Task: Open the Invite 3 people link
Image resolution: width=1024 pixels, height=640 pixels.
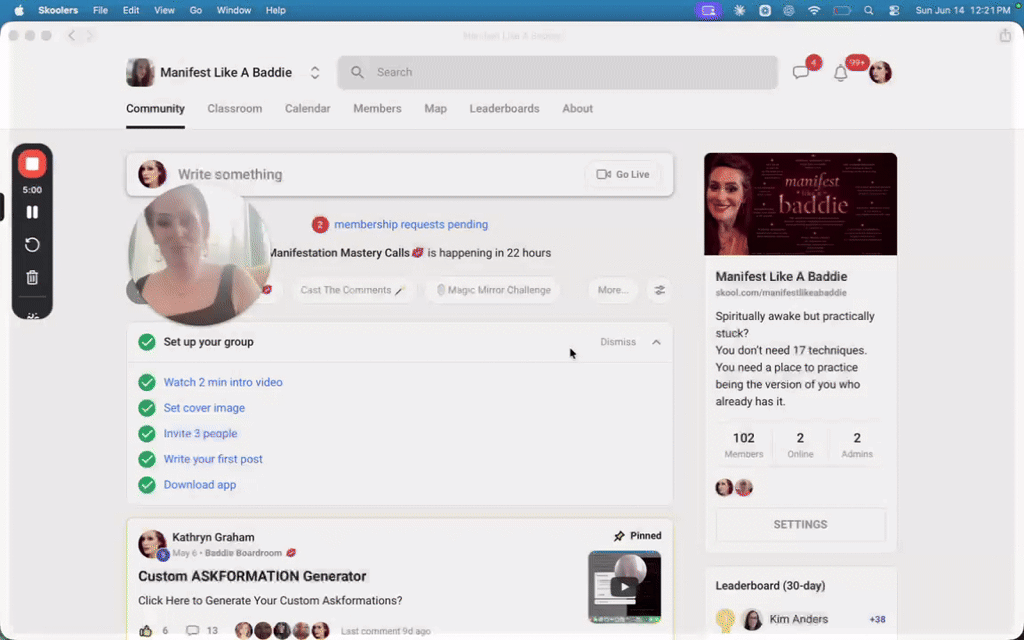Action: pyautogui.click(x=200, y=433)
